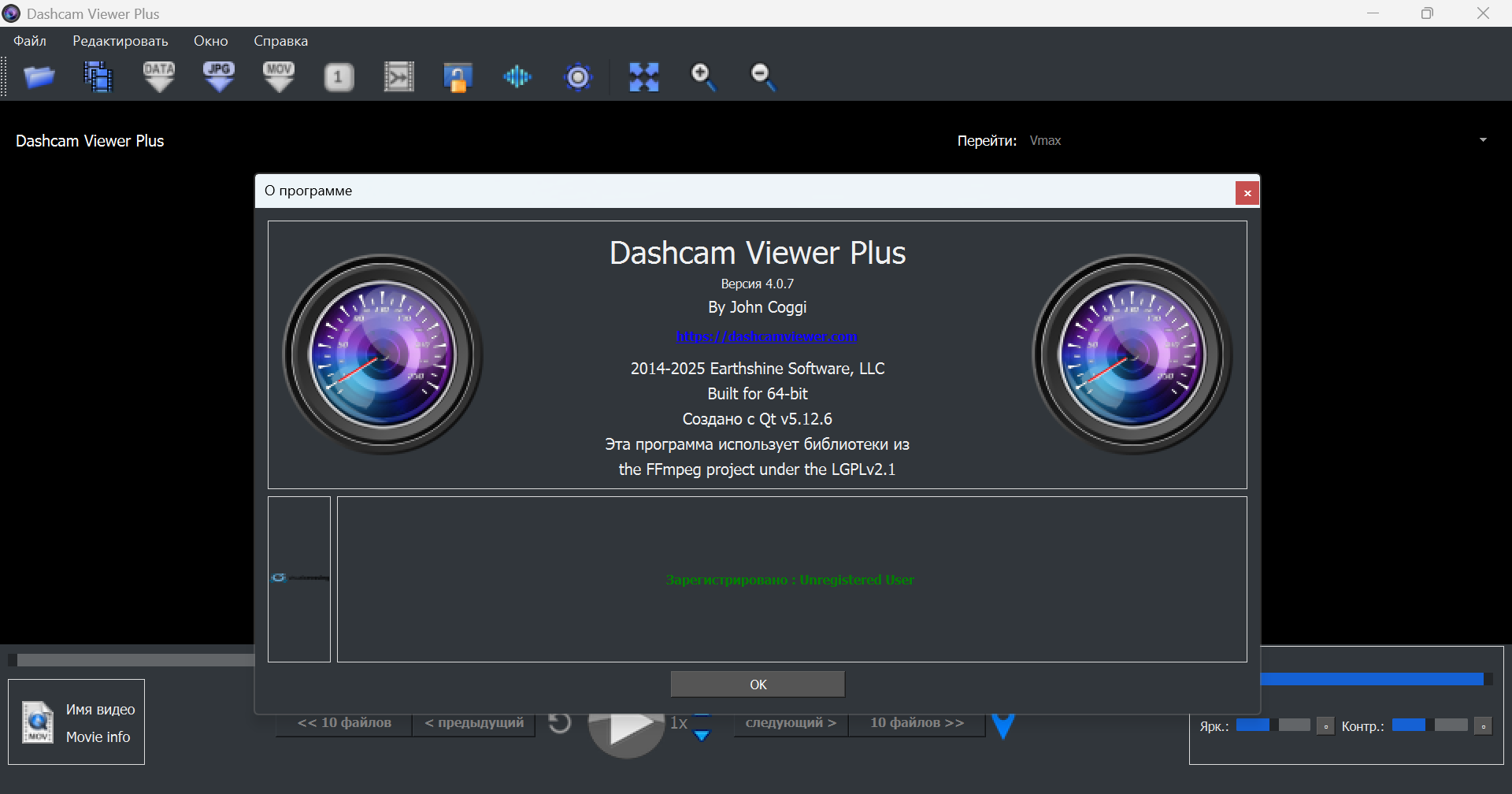Confirm the About dialog with OK

click(x=758, y=685)
